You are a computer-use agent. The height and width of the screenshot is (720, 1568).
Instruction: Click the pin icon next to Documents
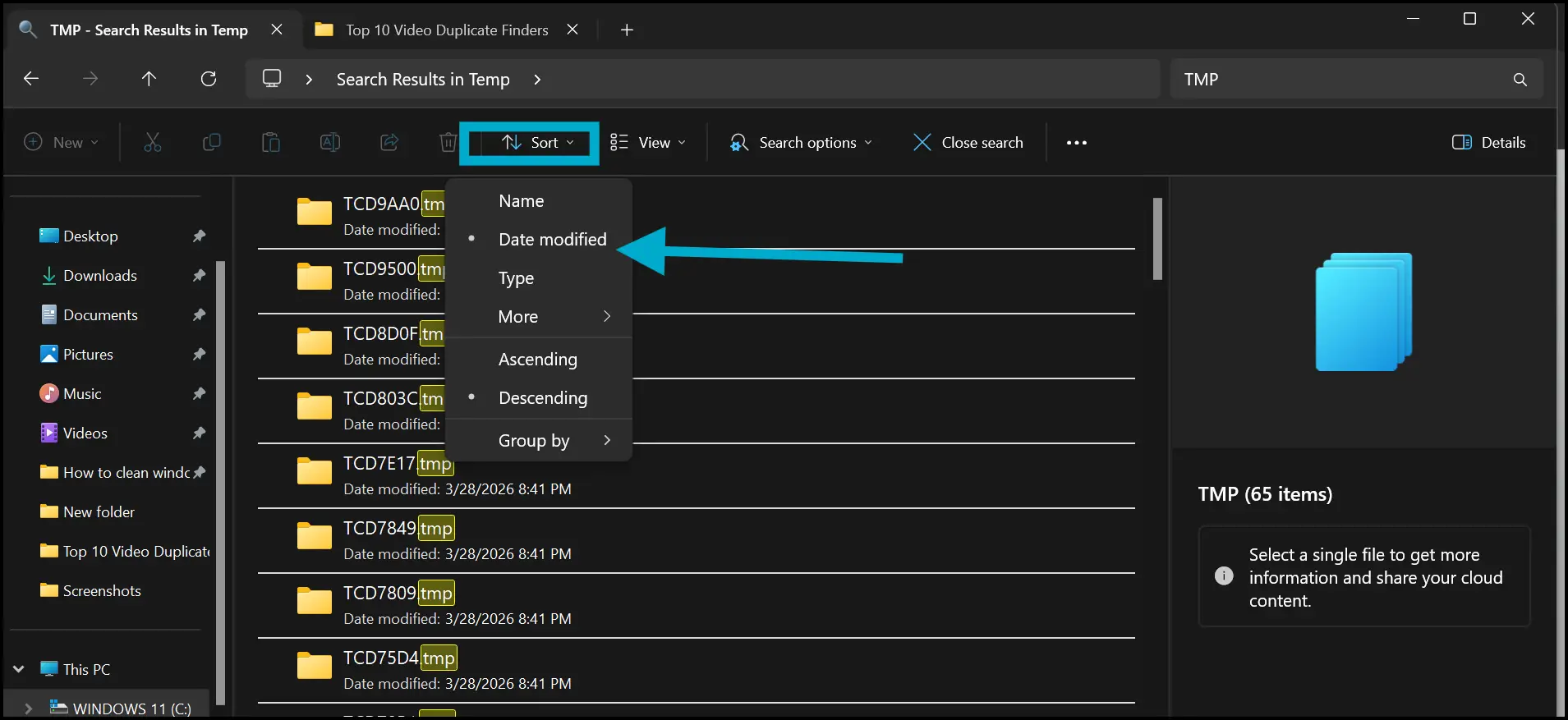[199, 315]
